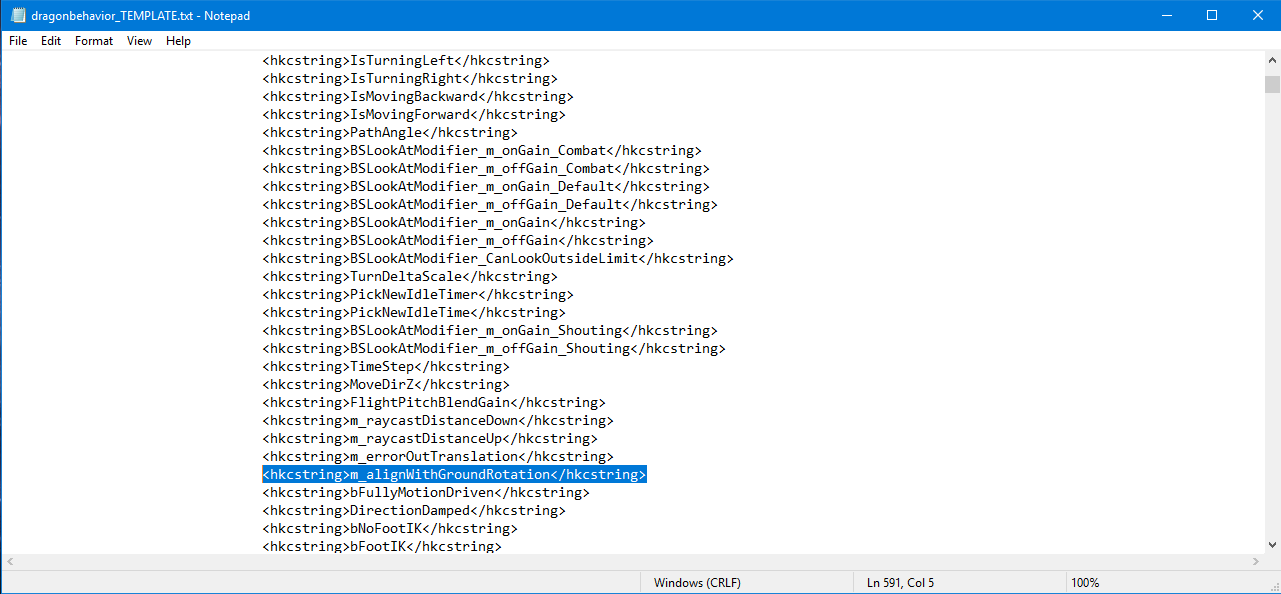This screenshot has height=594, width=1281.
Task: Click the IsTurningRight line
Action: coord(410,79)
